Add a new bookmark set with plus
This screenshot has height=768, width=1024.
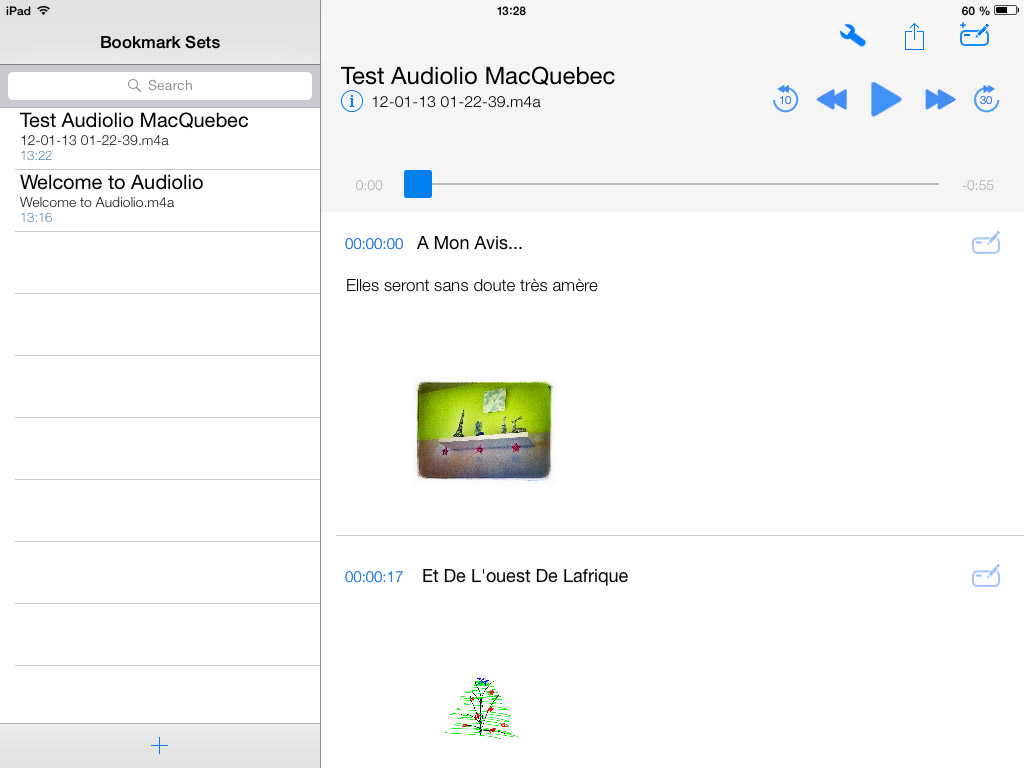point(159,745)
